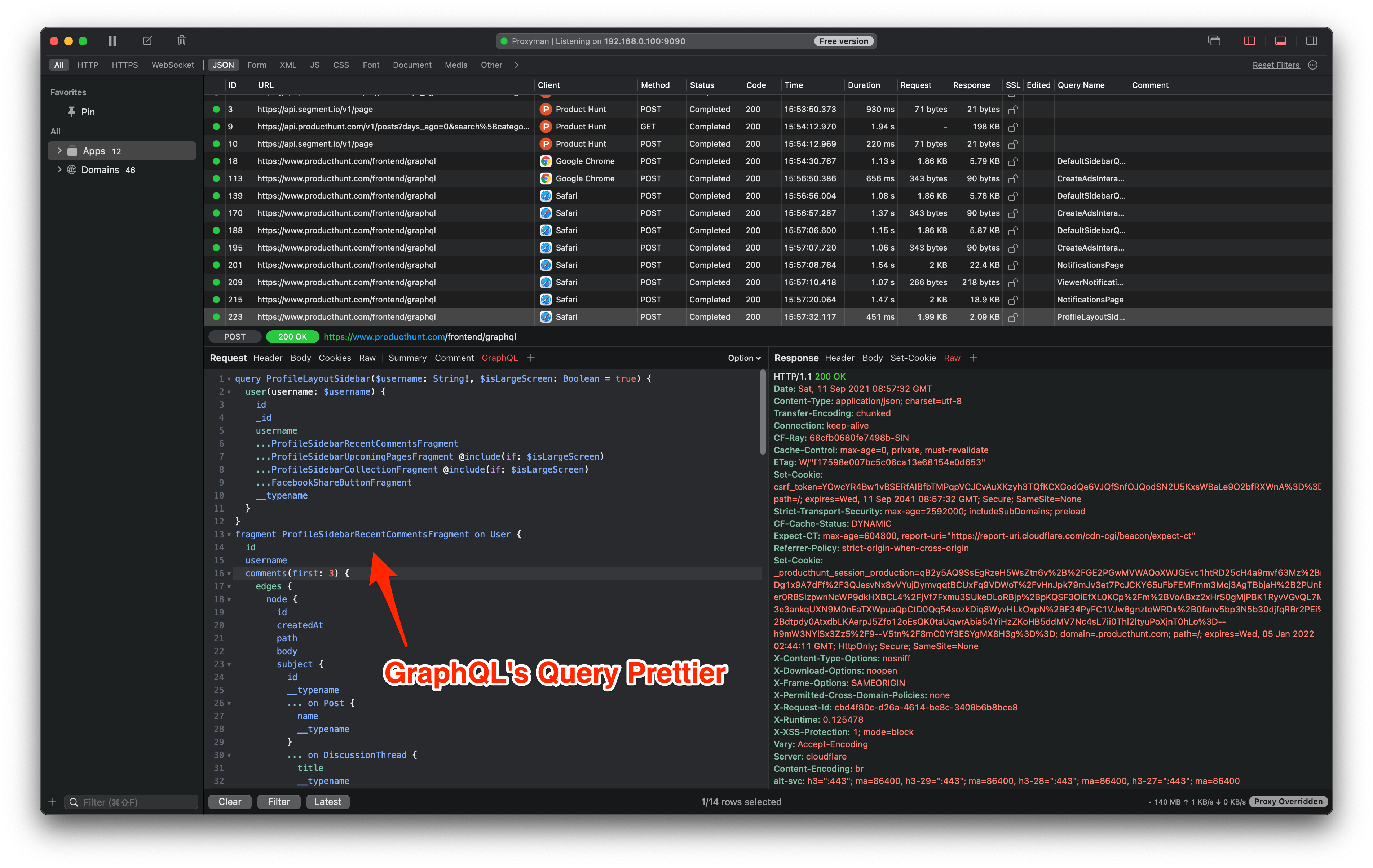Click the sidebar Filter input field
Image resolution: width=1373 pixels, height=868 pixels.
(131, 802)
